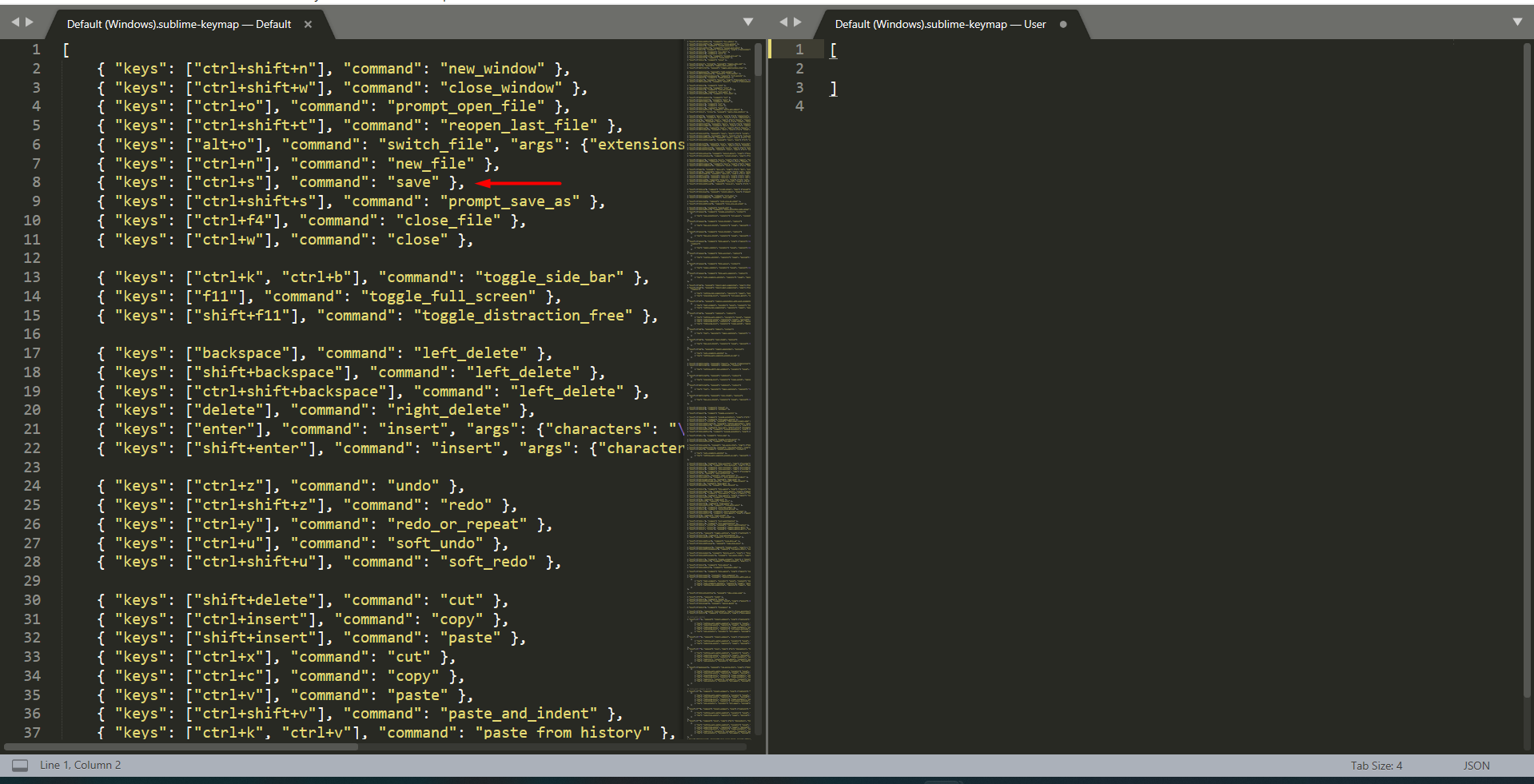The image size is (1534, 784).
Task: Select the User keymap tab
Action: click(940, 24)
